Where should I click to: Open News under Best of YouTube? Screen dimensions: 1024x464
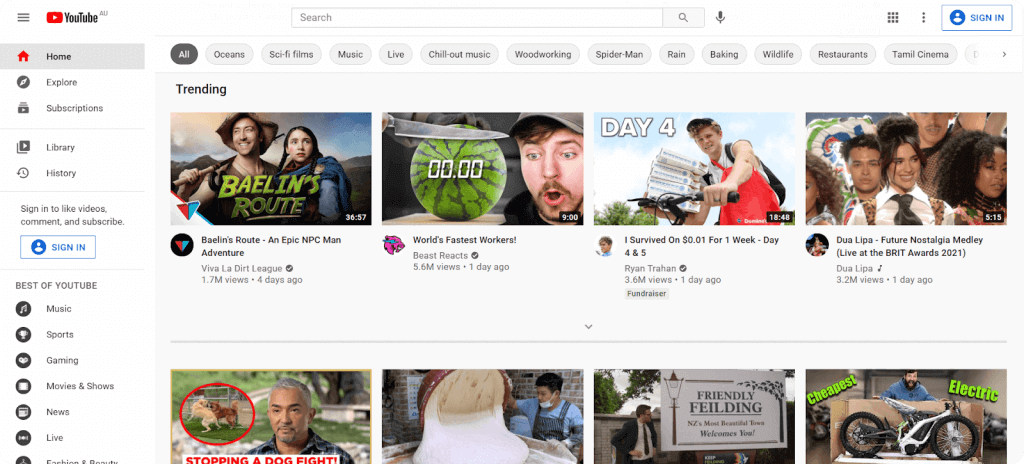pyautogui.click(x=72, y=412)
